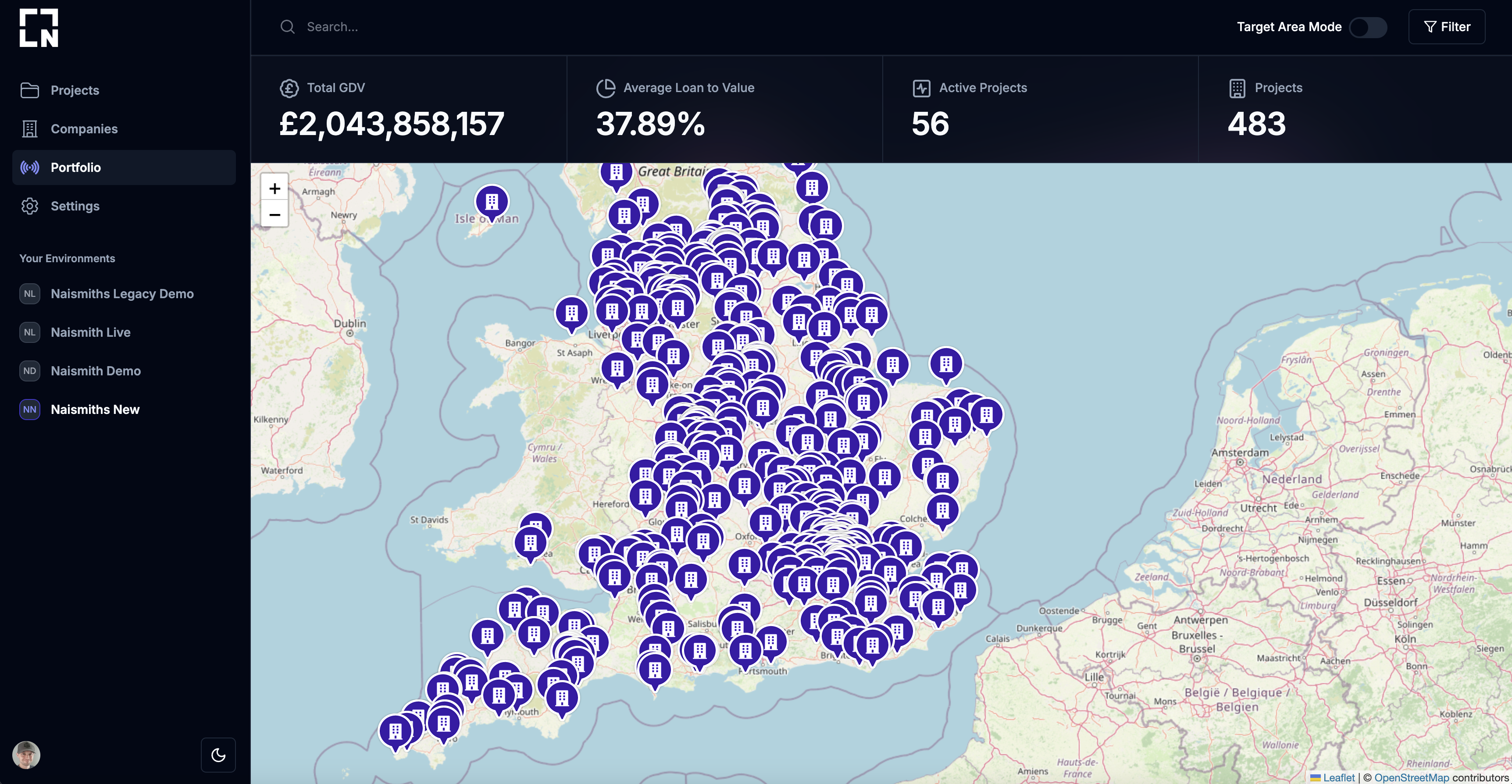Toggle dark mode moon icon

tap(218, 755)
